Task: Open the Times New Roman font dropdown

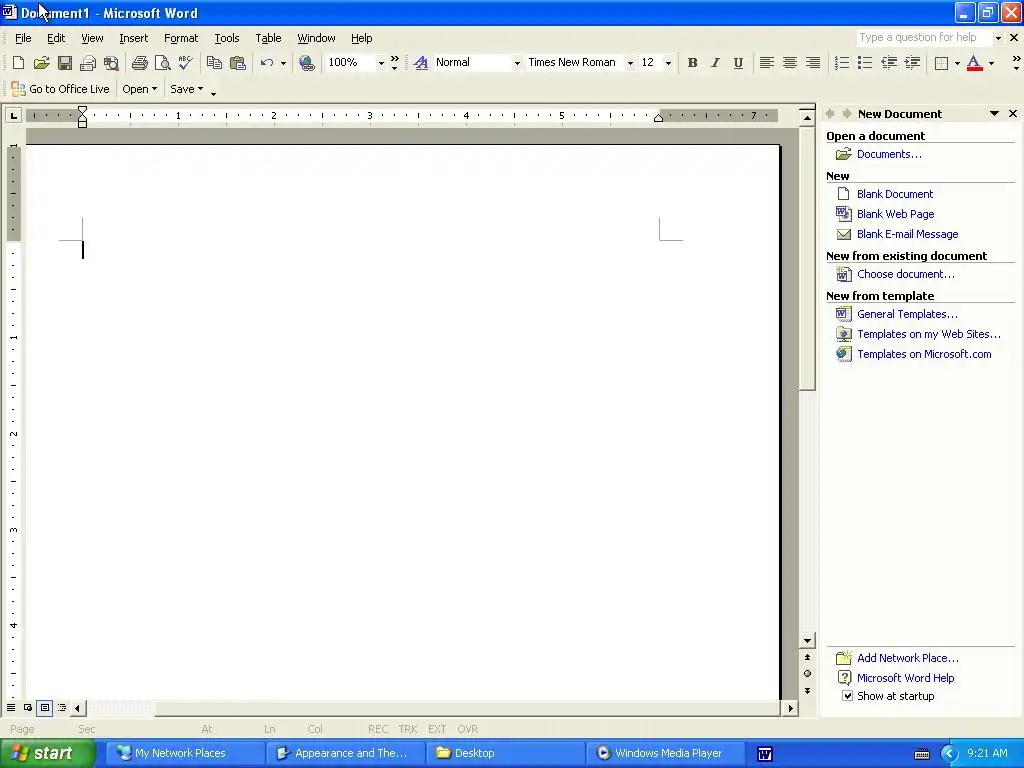Action: point(630,63)
